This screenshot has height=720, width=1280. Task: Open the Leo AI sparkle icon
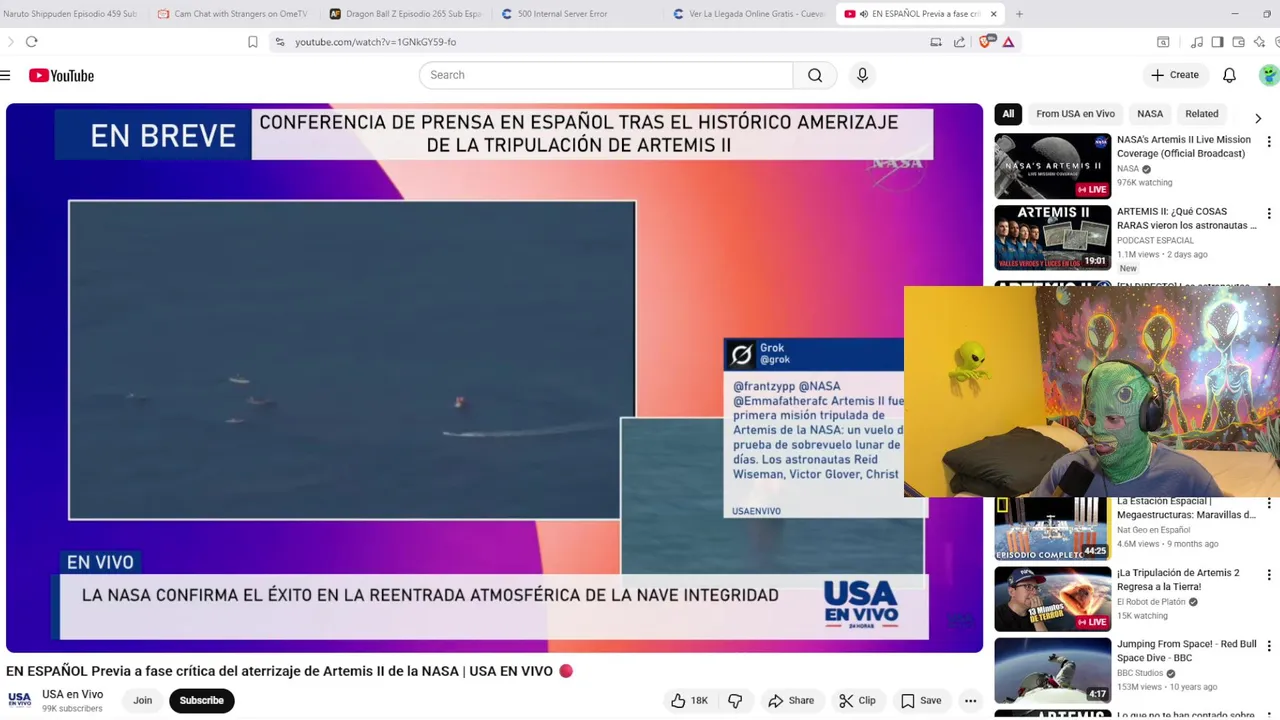[1258, 42]
